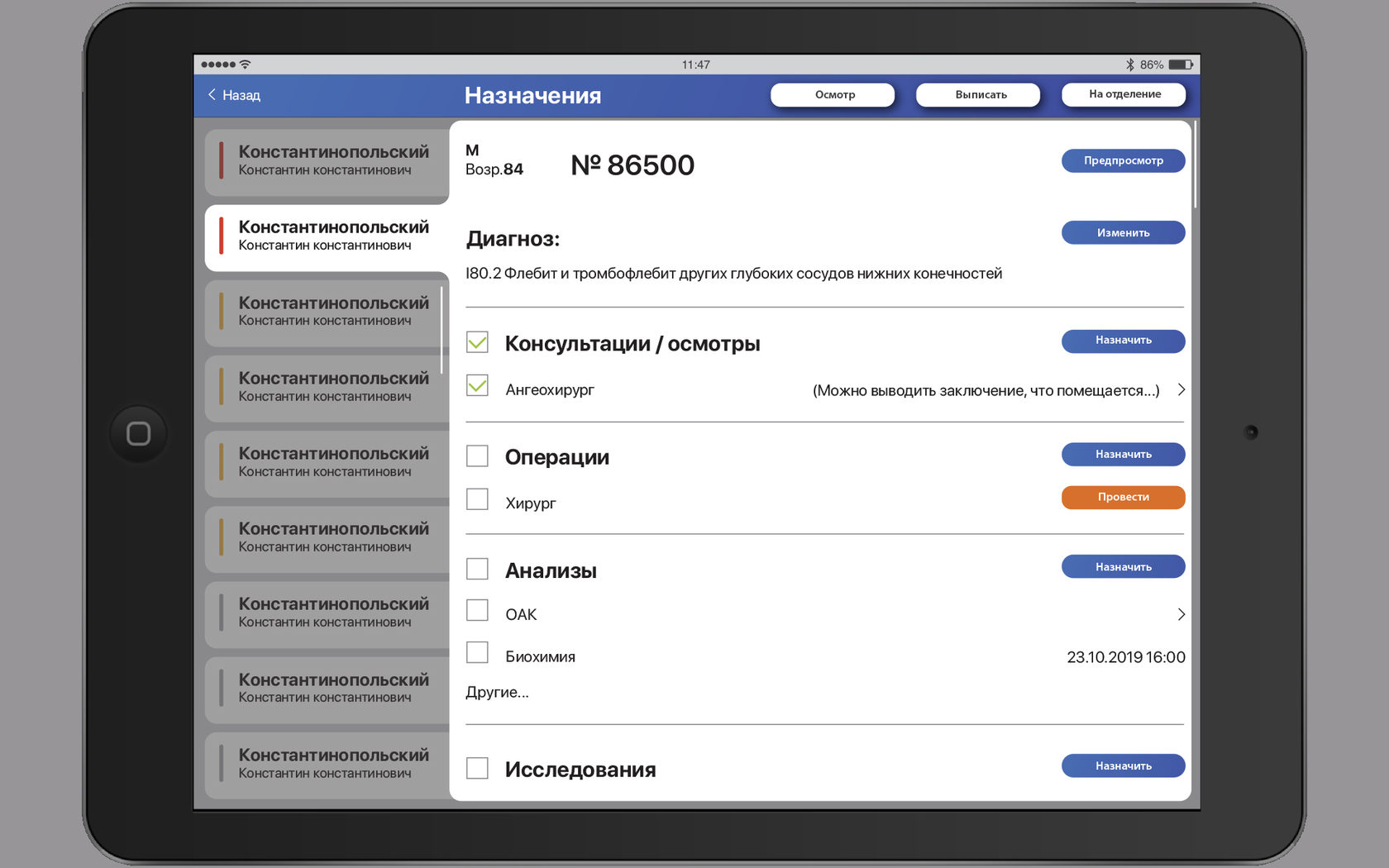Click the Назначения title

click(532, 96)
